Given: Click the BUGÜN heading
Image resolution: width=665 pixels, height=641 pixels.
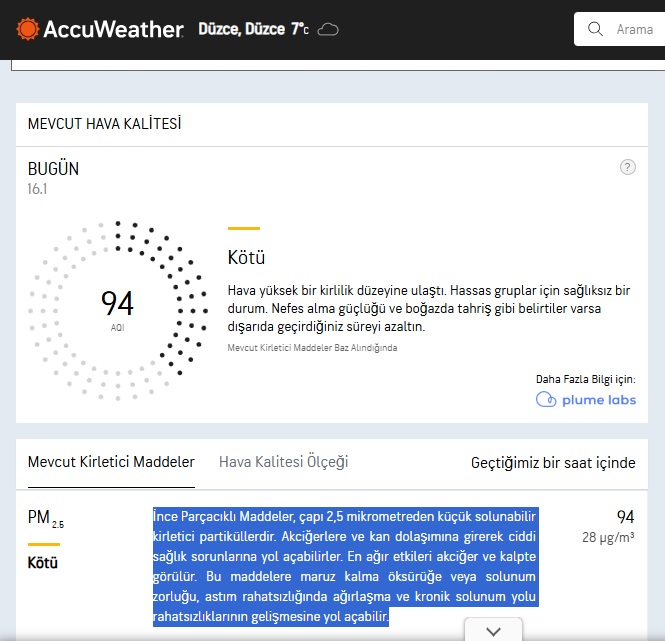Looking at the screenshot, I should coord(53,169).
